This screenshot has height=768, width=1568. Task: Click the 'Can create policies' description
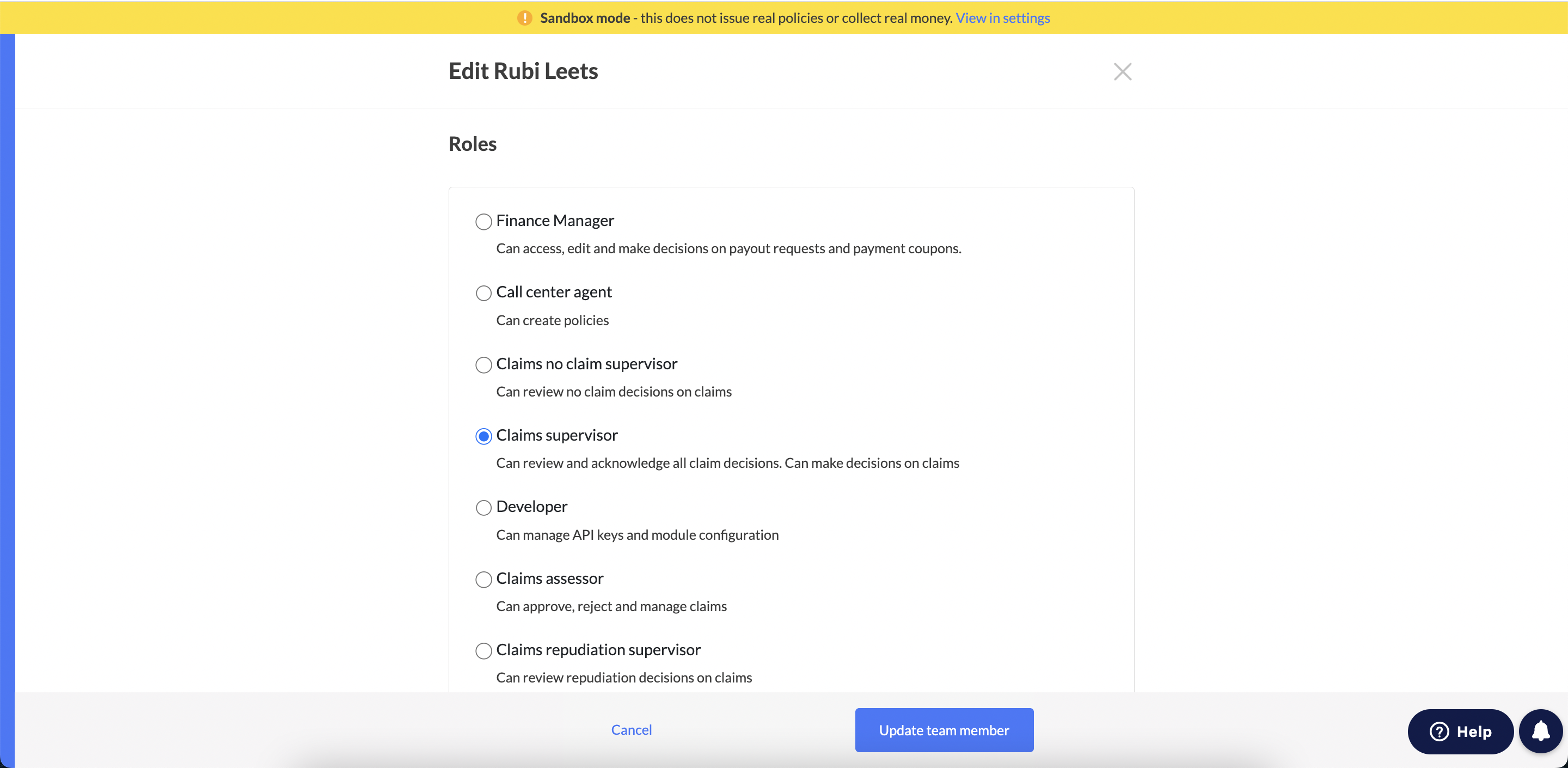[x=552, y=320]
